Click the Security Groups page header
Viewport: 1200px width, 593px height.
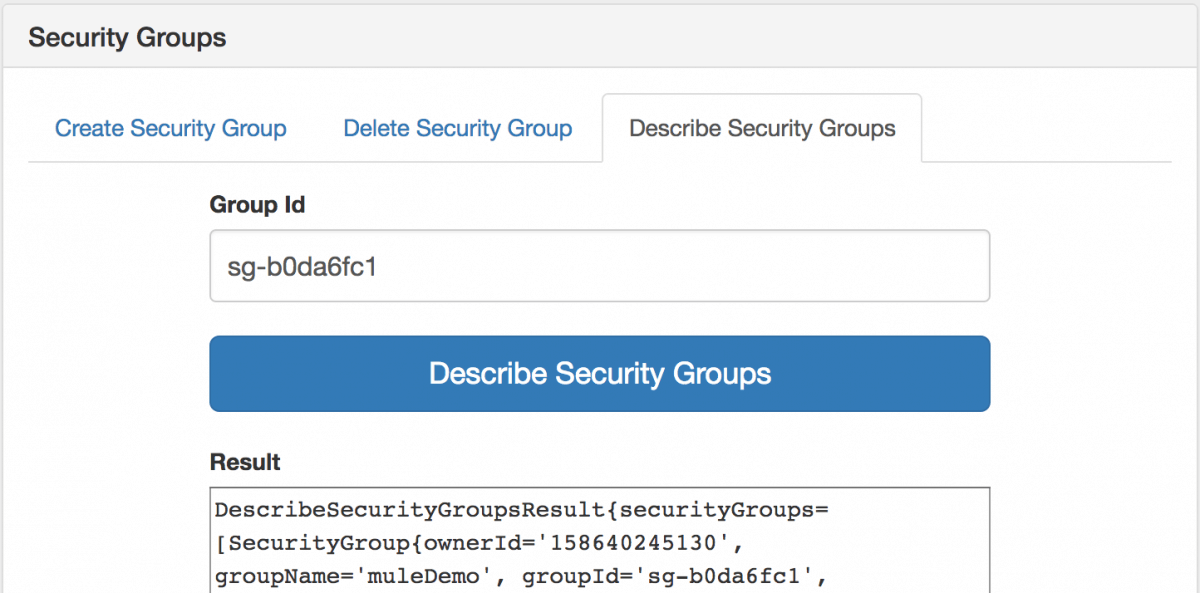click(x=127, y=37)
